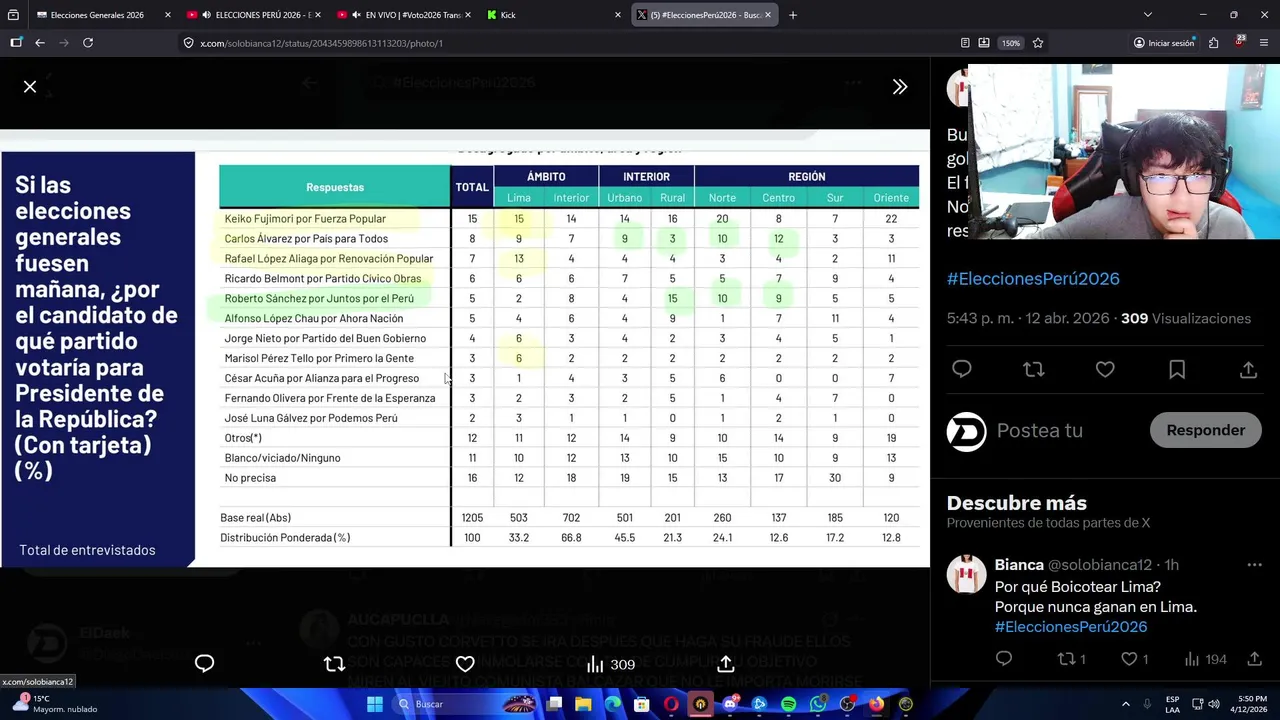This screenshot has height=720, width=1280.
Task: Toggle reader view in address bar
Action: point(965,43)
